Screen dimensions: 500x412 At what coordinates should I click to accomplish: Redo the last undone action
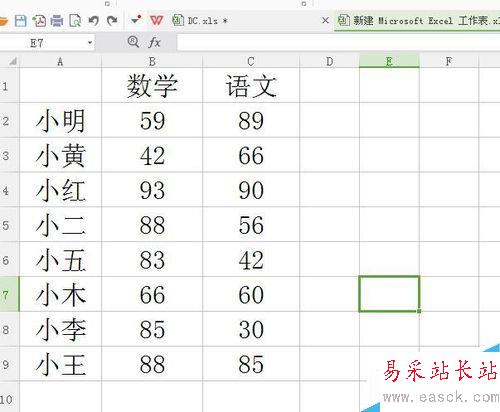pos(112,21)
